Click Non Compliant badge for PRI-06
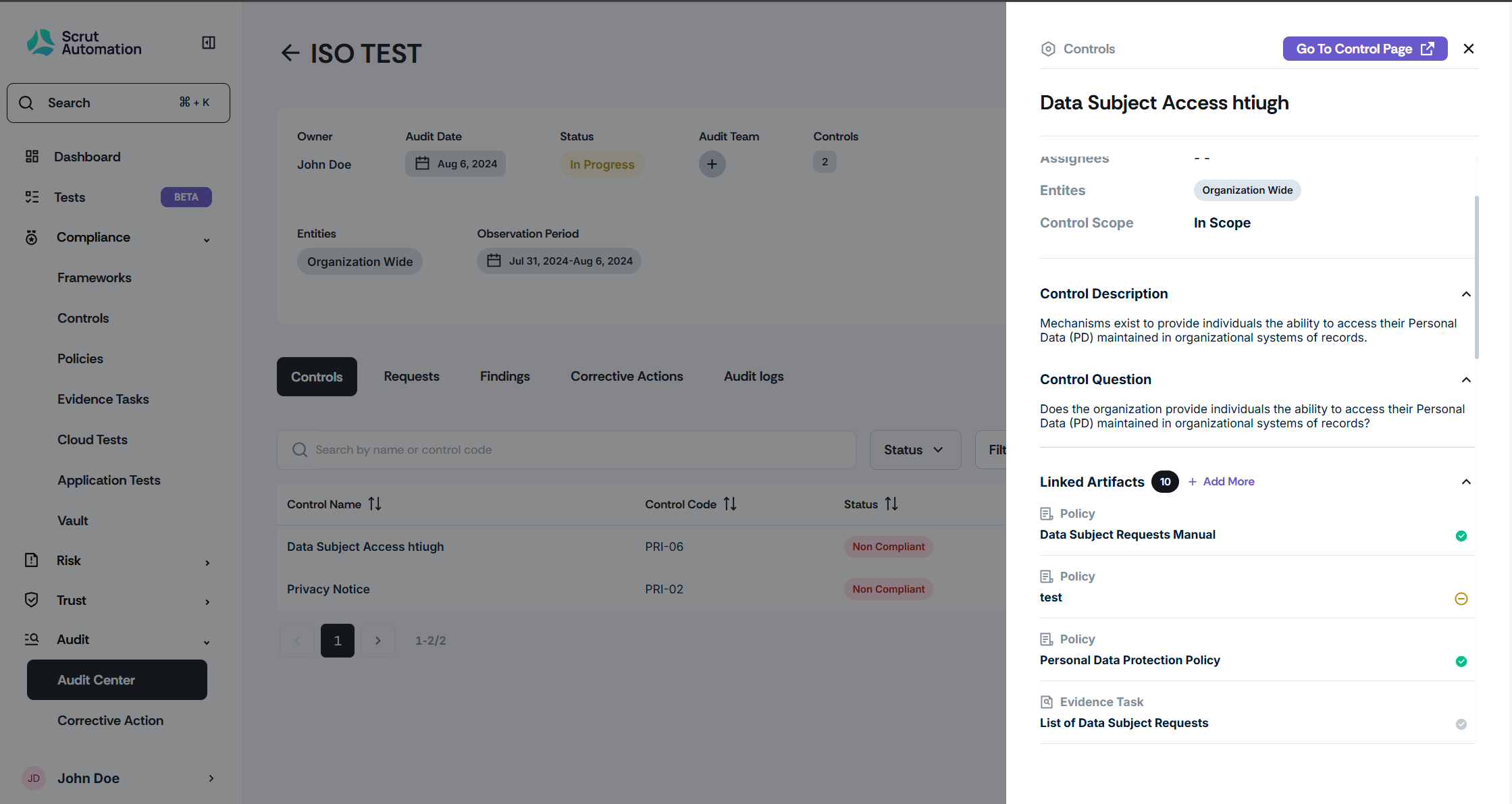 click(889, 547)
